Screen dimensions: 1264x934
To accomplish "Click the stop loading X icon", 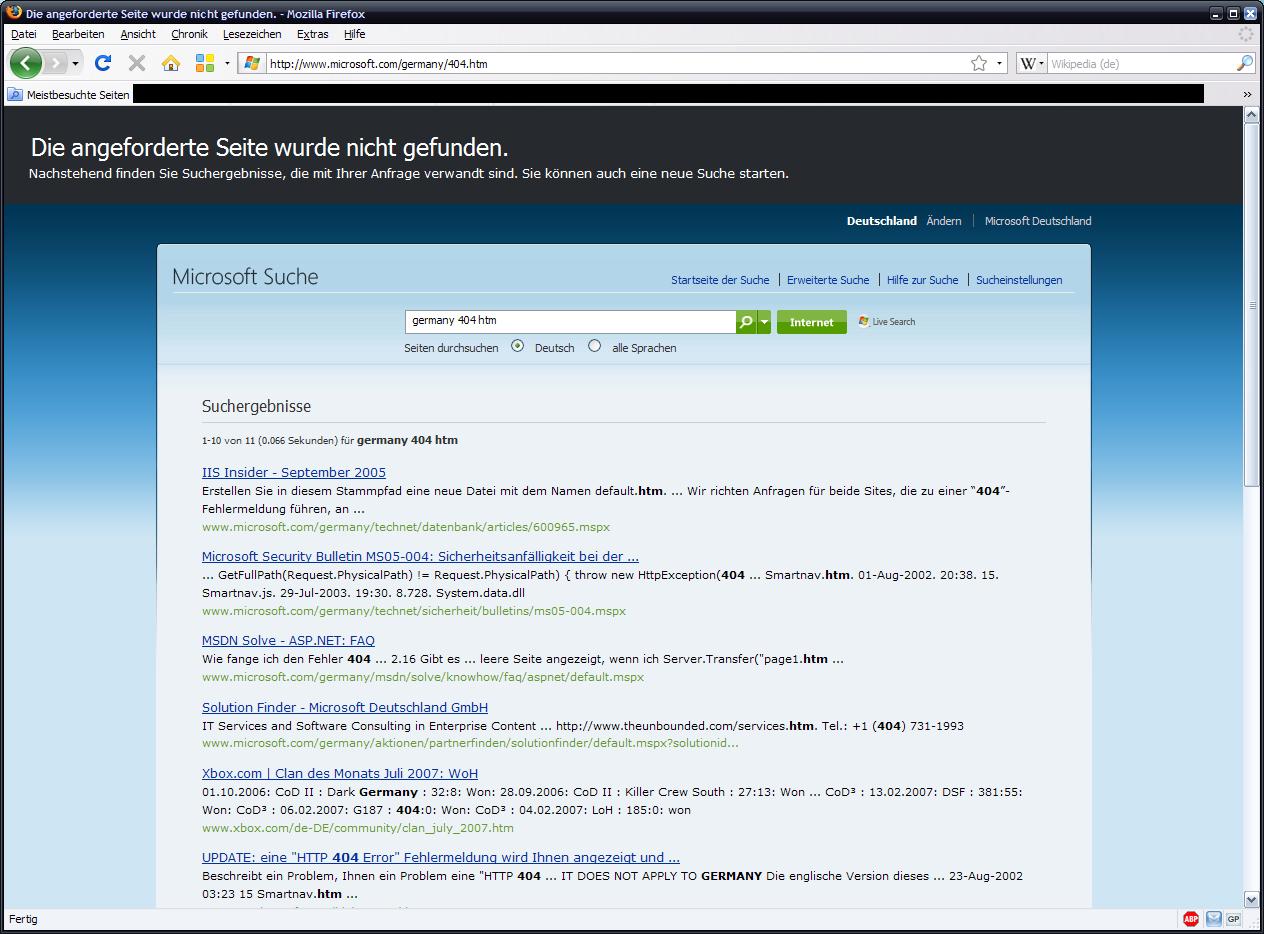I will point(137,63).
